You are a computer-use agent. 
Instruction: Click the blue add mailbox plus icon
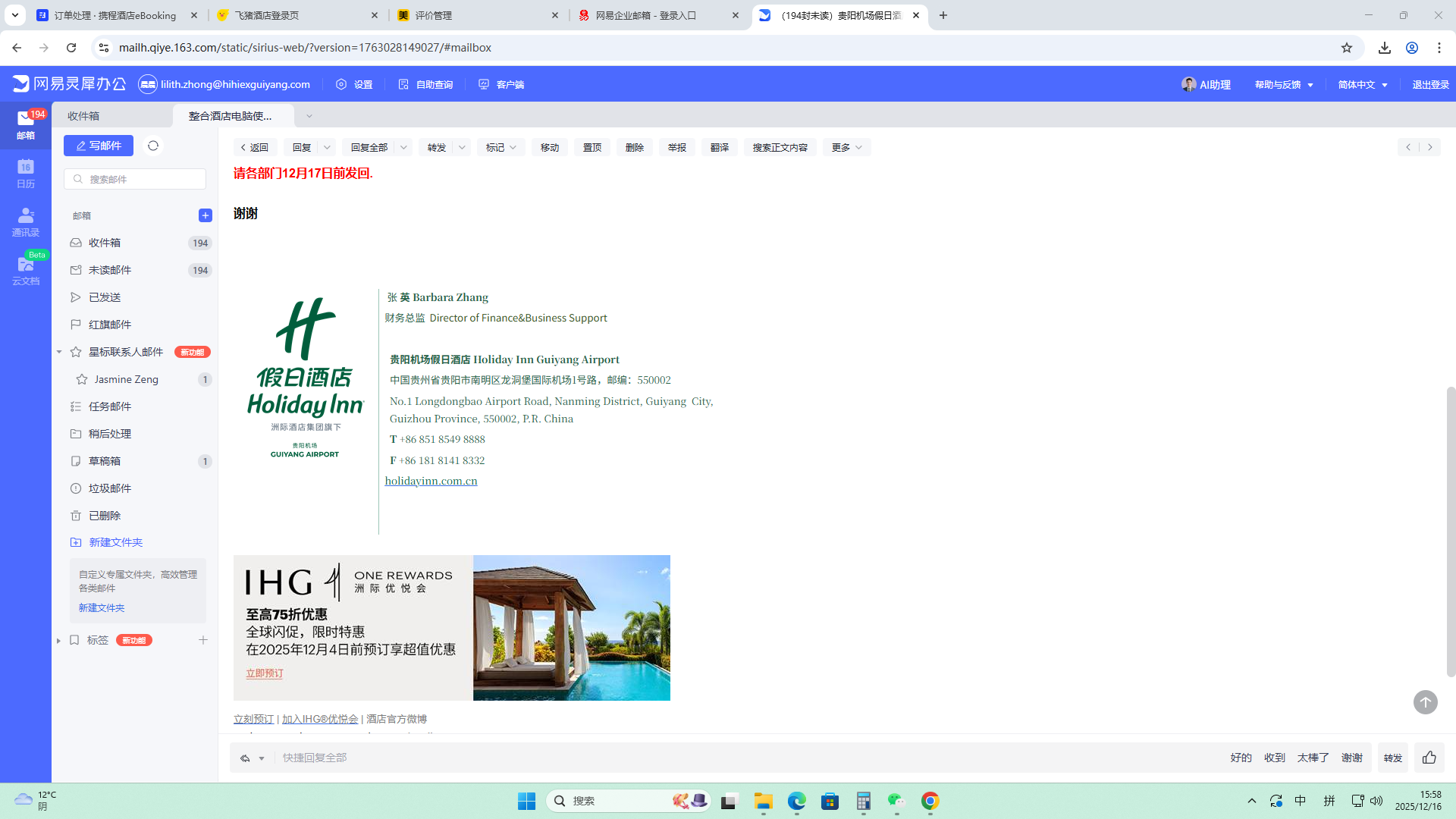pos(205,215)
